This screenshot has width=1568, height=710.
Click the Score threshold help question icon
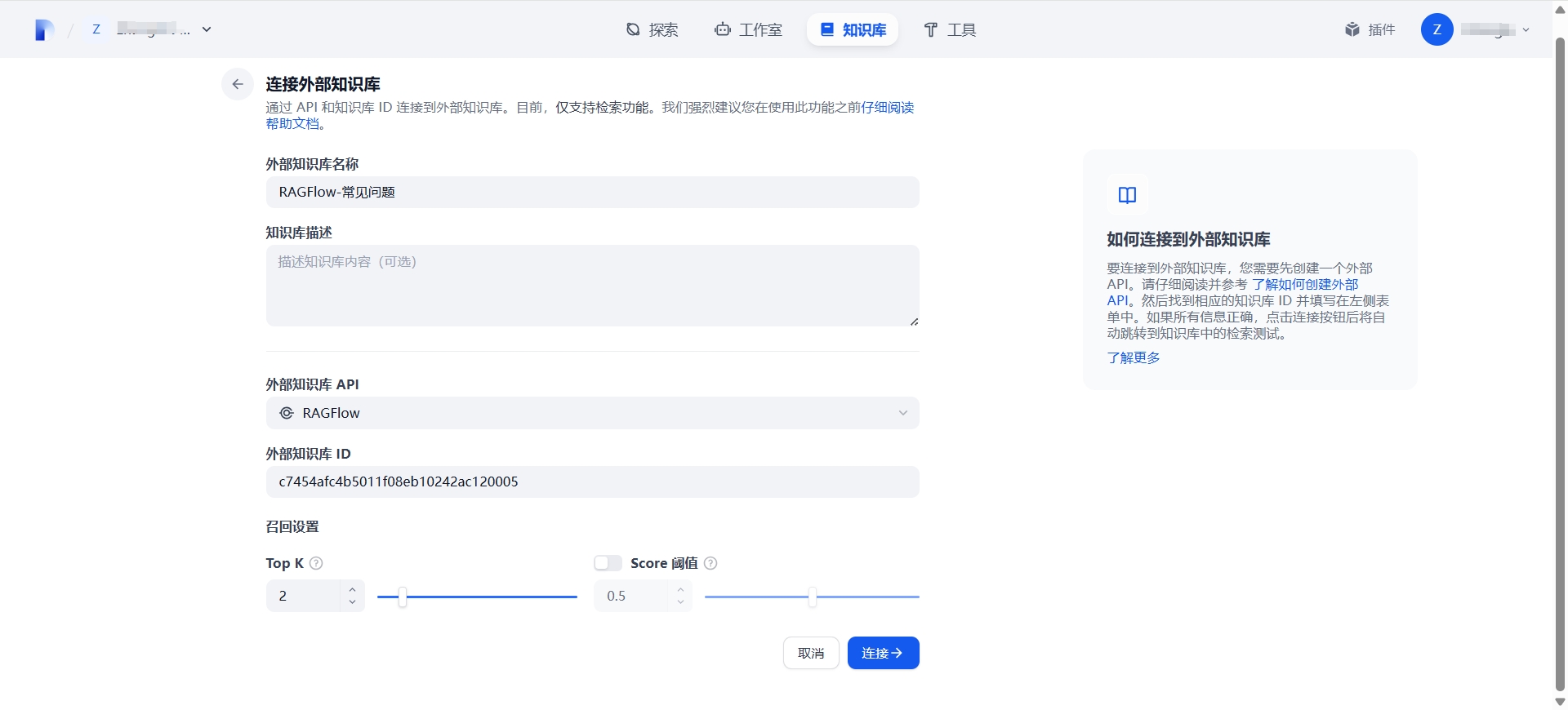point(710,563)
